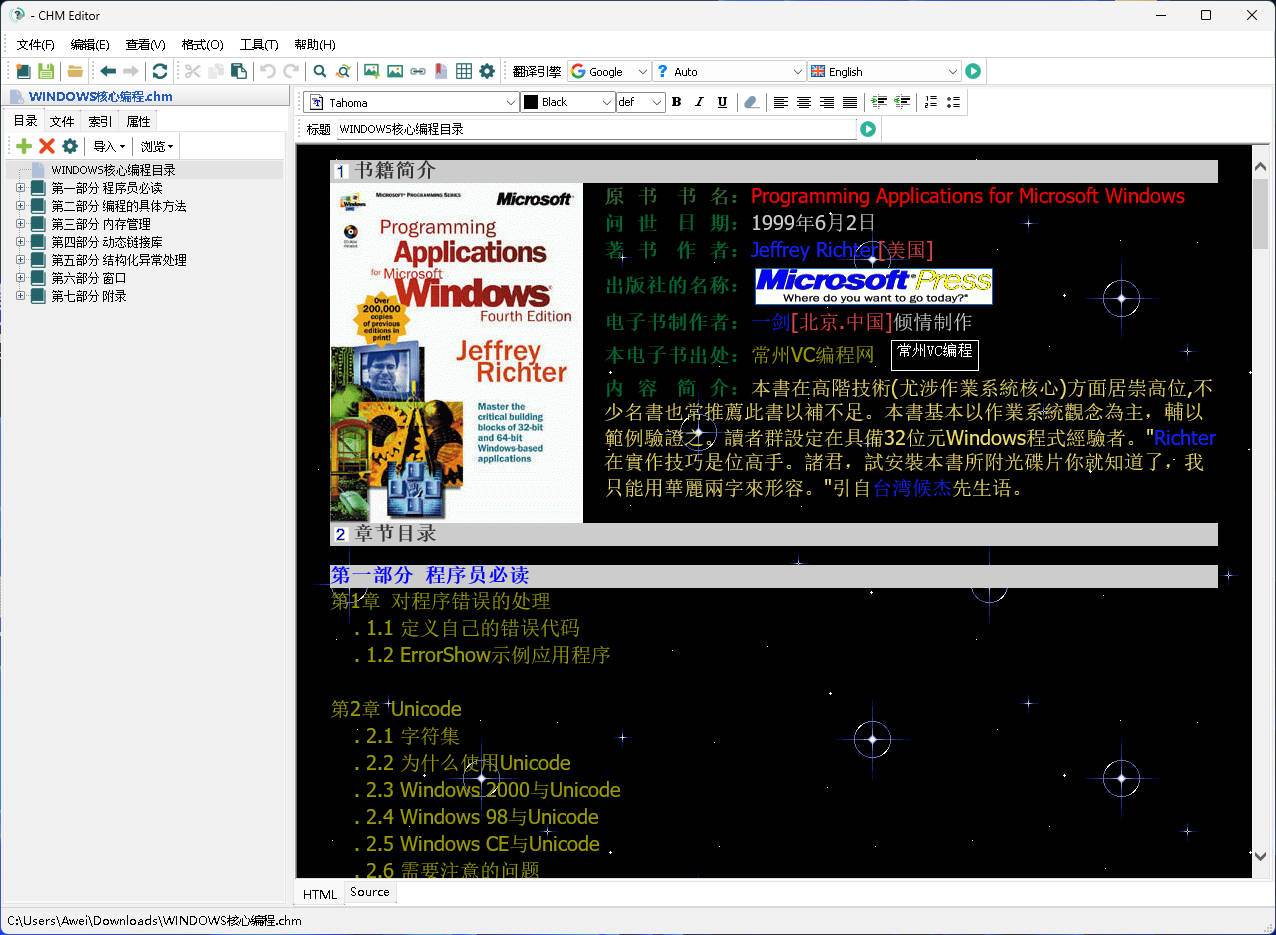The width and height of the screenshot is (1276, 935).
Task: Add a contents item with green plus
Action: tap(24, 146)
